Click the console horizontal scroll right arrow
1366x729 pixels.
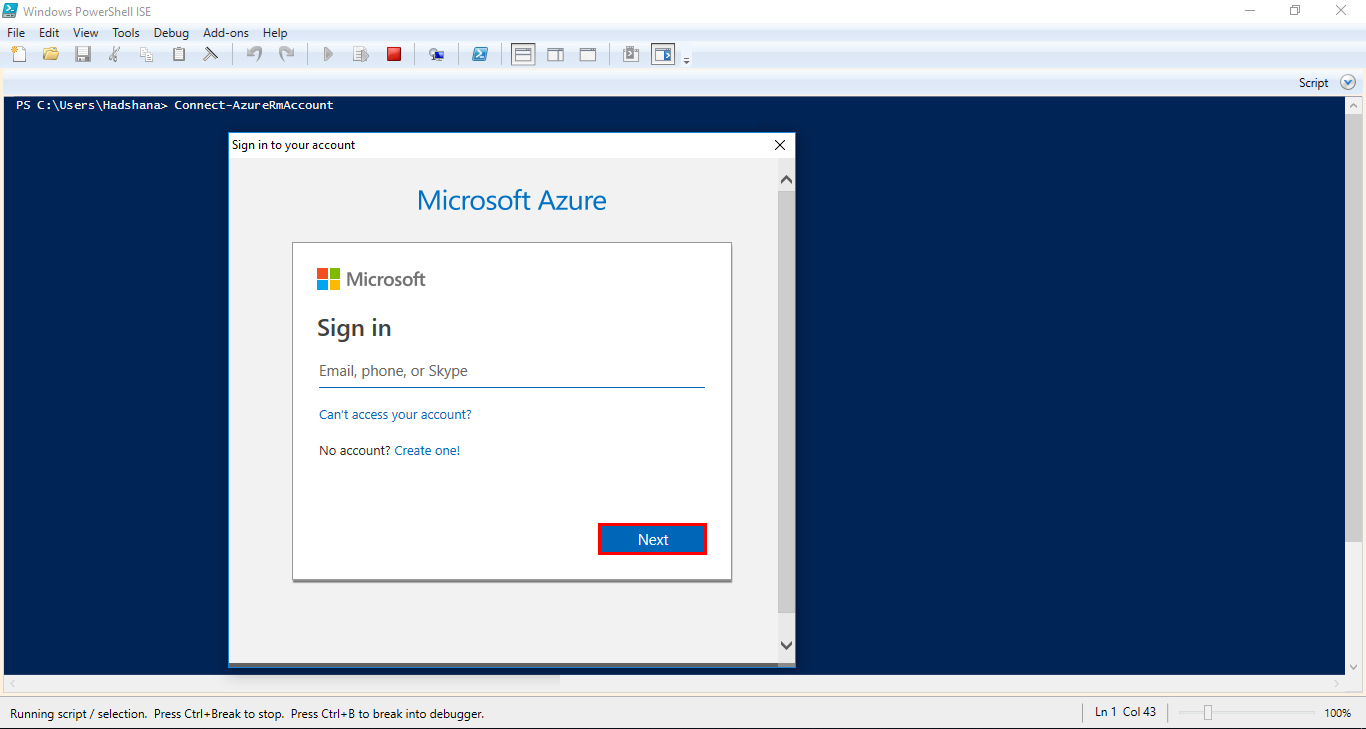coord(1338,684)
